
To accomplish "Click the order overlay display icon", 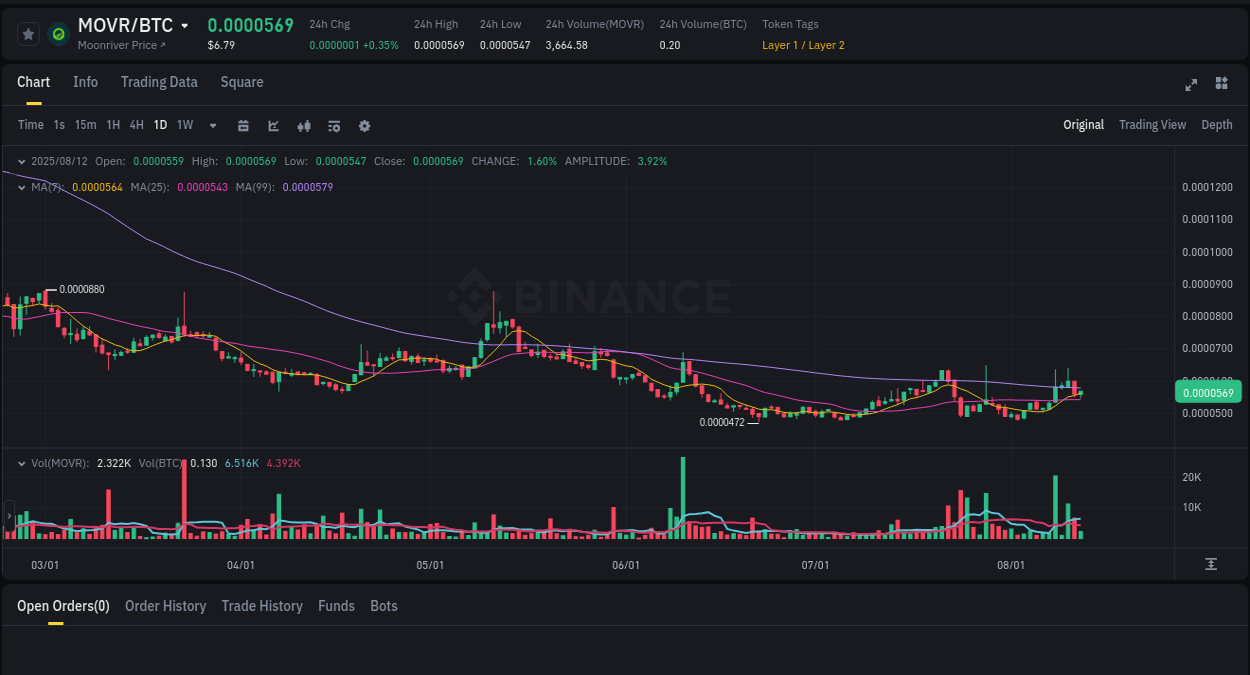I will pos(333,125).
